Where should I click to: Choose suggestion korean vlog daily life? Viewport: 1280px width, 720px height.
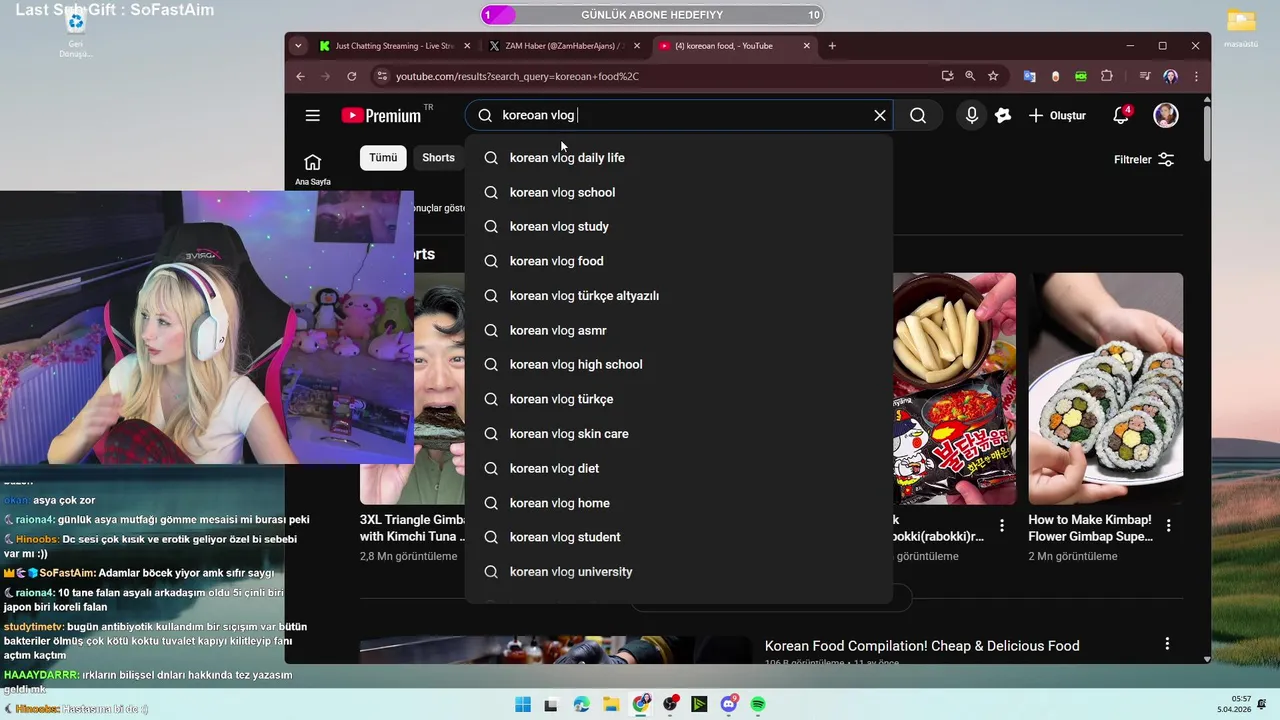pyautogui.click(x=678, y=158)
